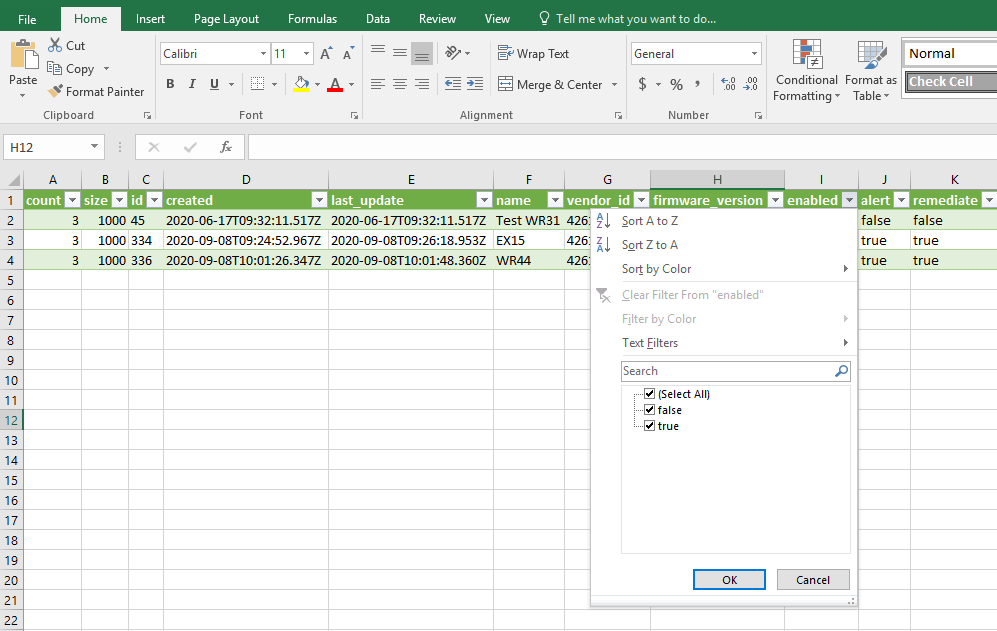Cancel the filter menu
This screenshot has width=997, height=631.
point(813,579)
